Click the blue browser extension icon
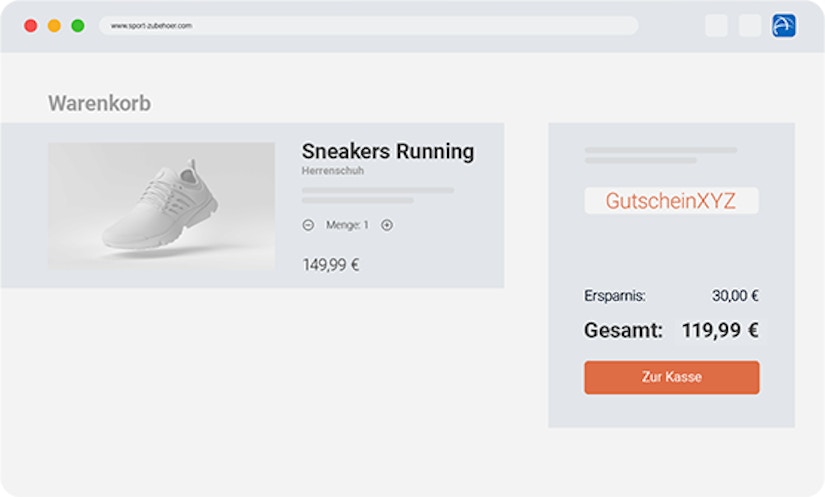 pos(783,25)
